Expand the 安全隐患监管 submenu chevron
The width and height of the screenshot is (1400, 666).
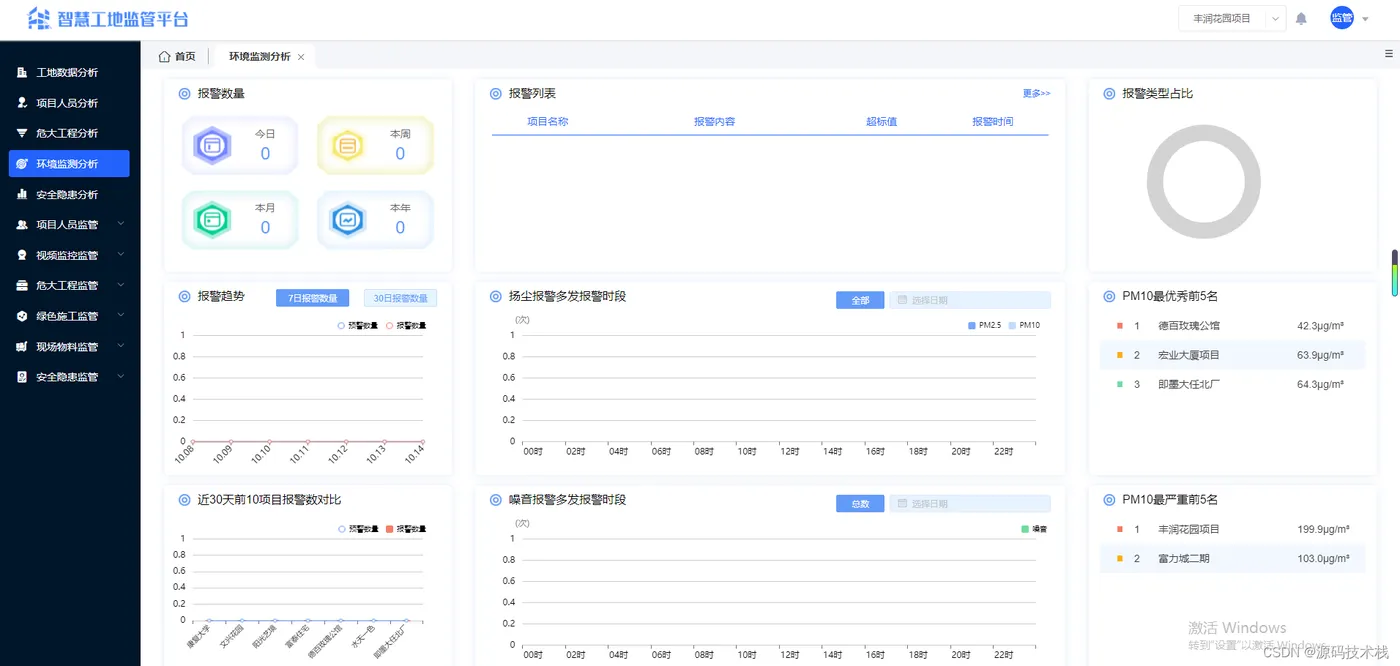[x=120, y=377]
